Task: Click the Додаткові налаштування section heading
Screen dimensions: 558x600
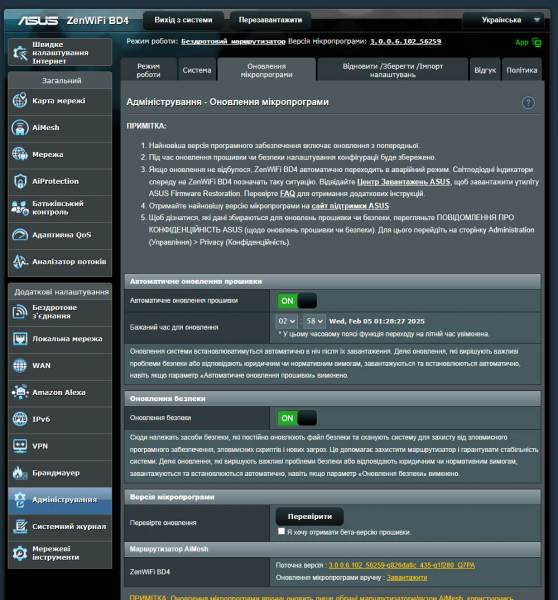Action: click(x=61, y=292)
